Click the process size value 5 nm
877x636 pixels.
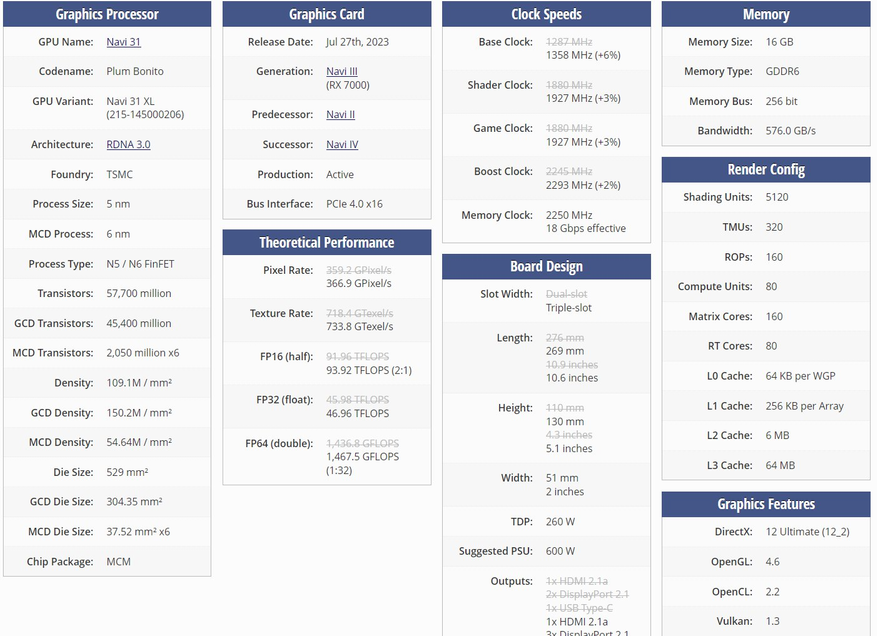point(118,204)
